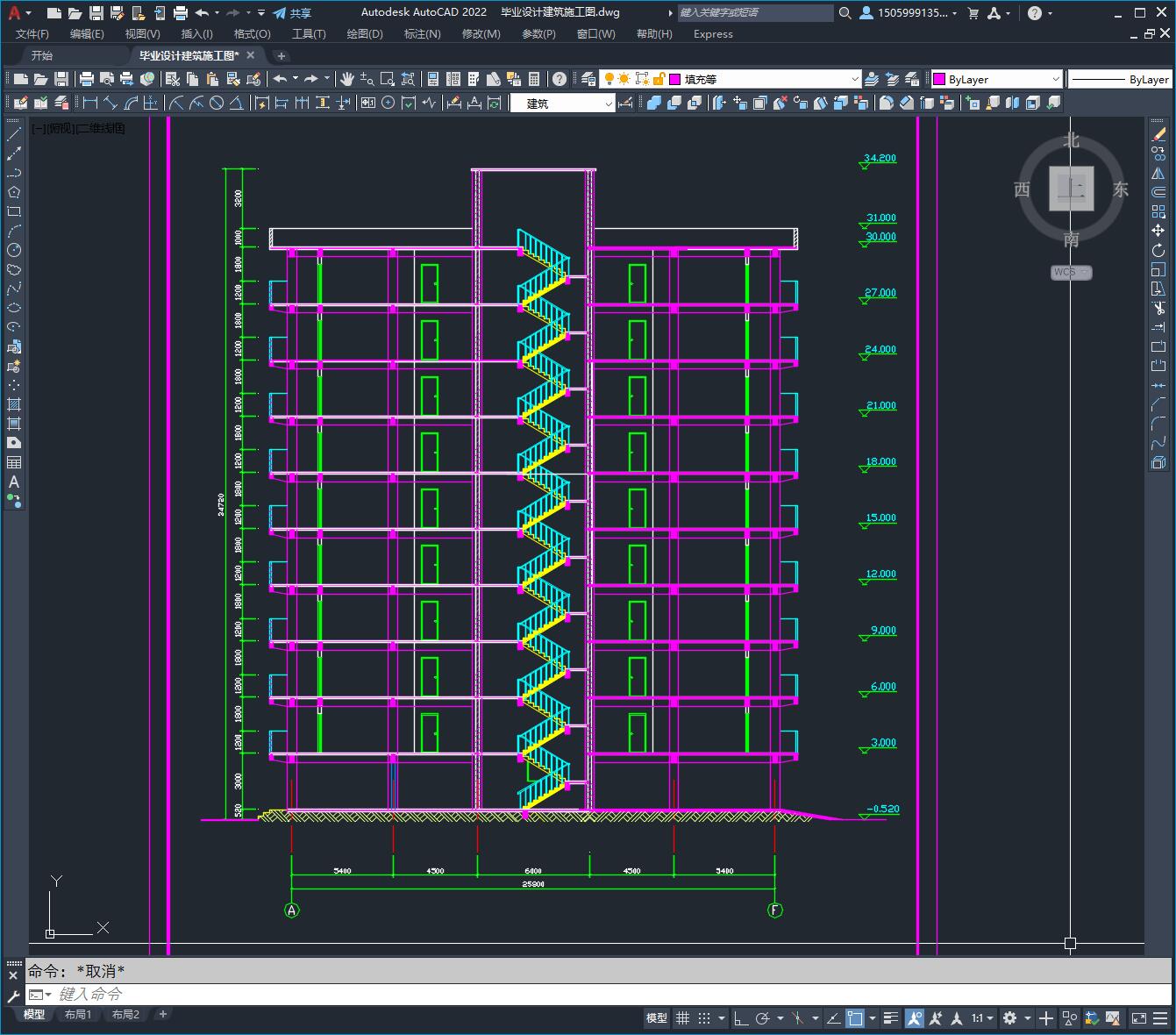Open the Autodesk App Store cart icon
The height and width of the screenshot is (1035, 1176).
[973, 12]
